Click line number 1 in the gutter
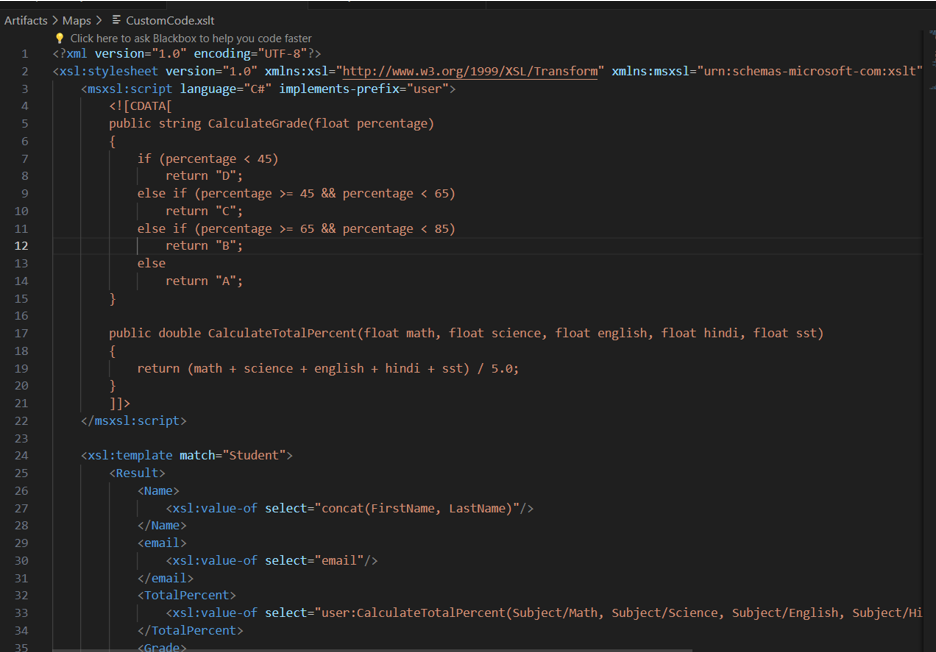The image size is (936, 652). (x=24, y=54)
